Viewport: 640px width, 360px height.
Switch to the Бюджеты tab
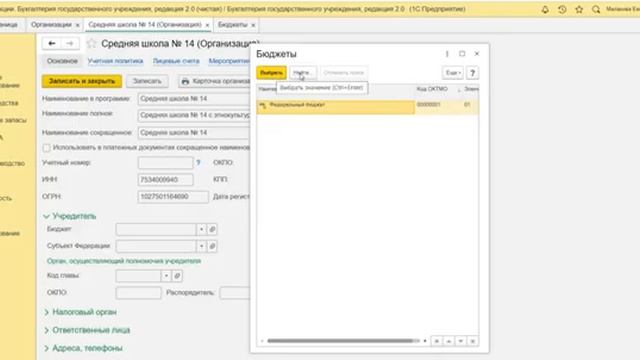click(232, 25)
